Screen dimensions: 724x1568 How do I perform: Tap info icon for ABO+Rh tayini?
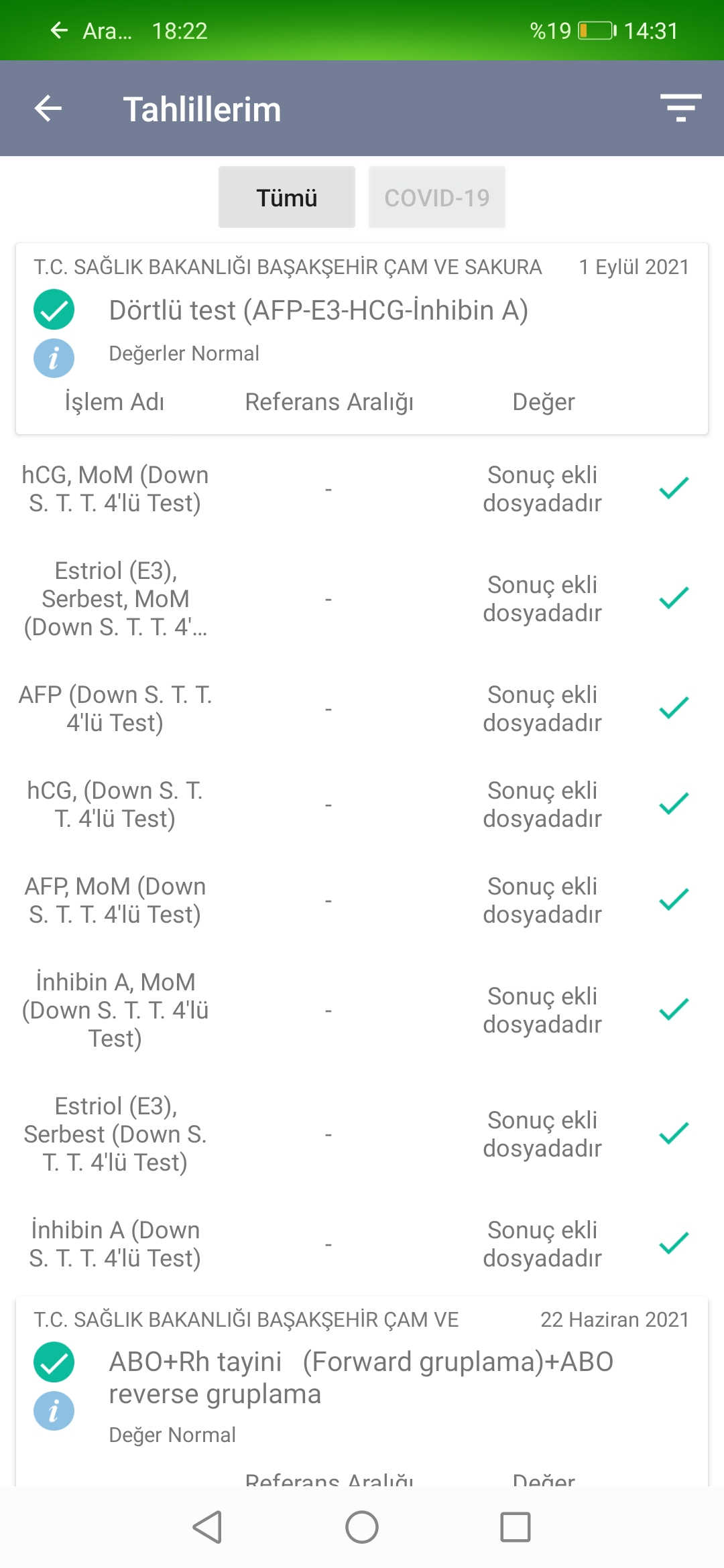(x=54, y=1411)
